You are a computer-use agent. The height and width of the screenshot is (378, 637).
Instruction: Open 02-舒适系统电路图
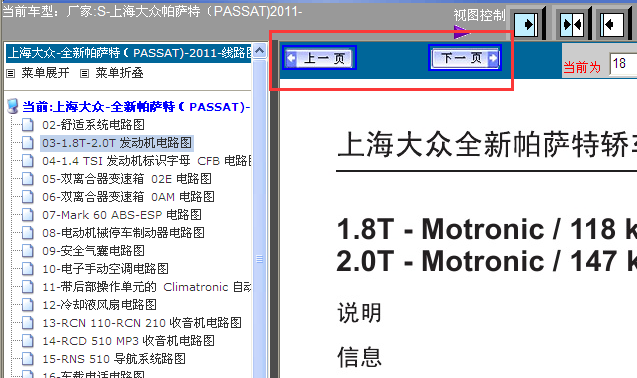(93, 125)
